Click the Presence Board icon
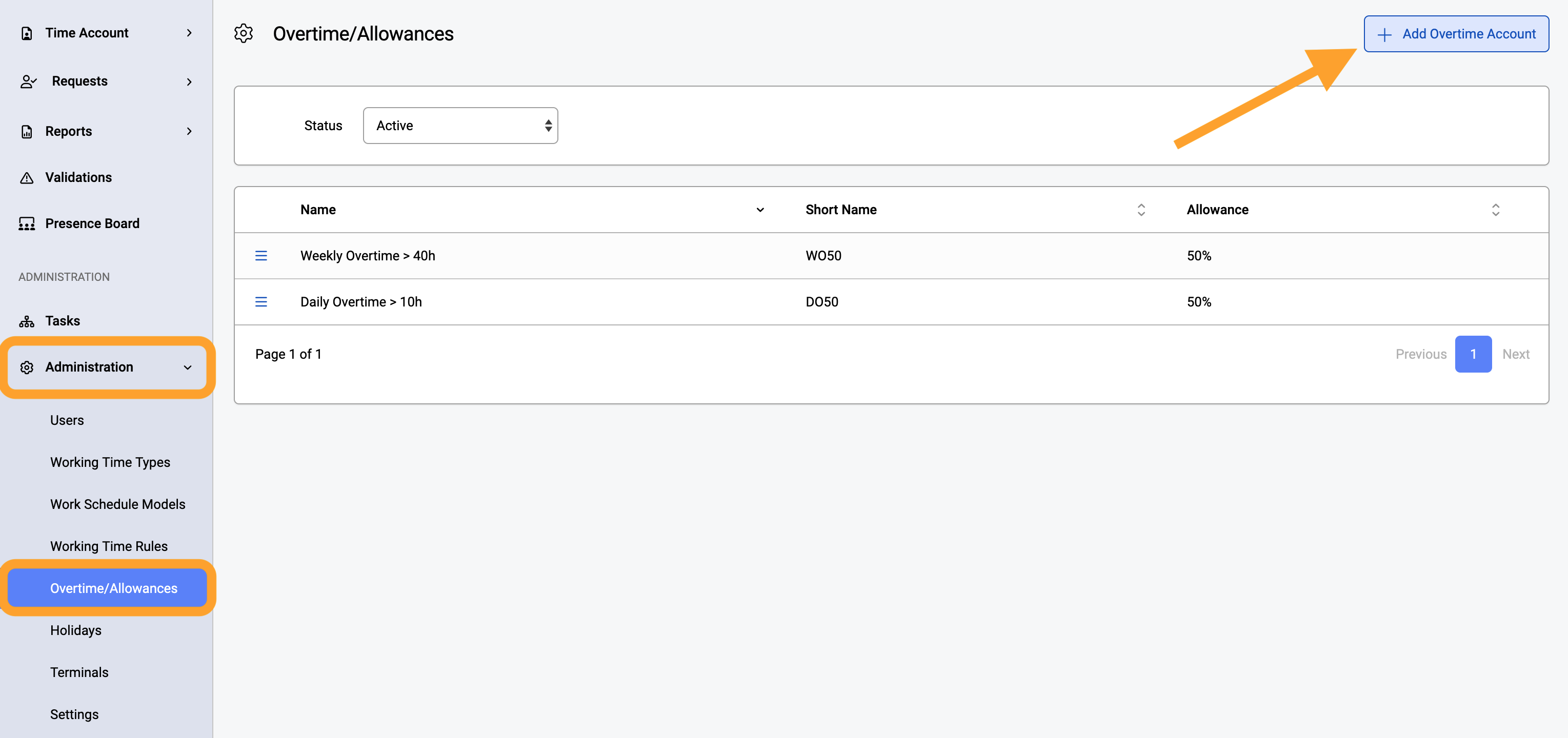This screenshot has height=738, width=1568. (x=27, y=224)
